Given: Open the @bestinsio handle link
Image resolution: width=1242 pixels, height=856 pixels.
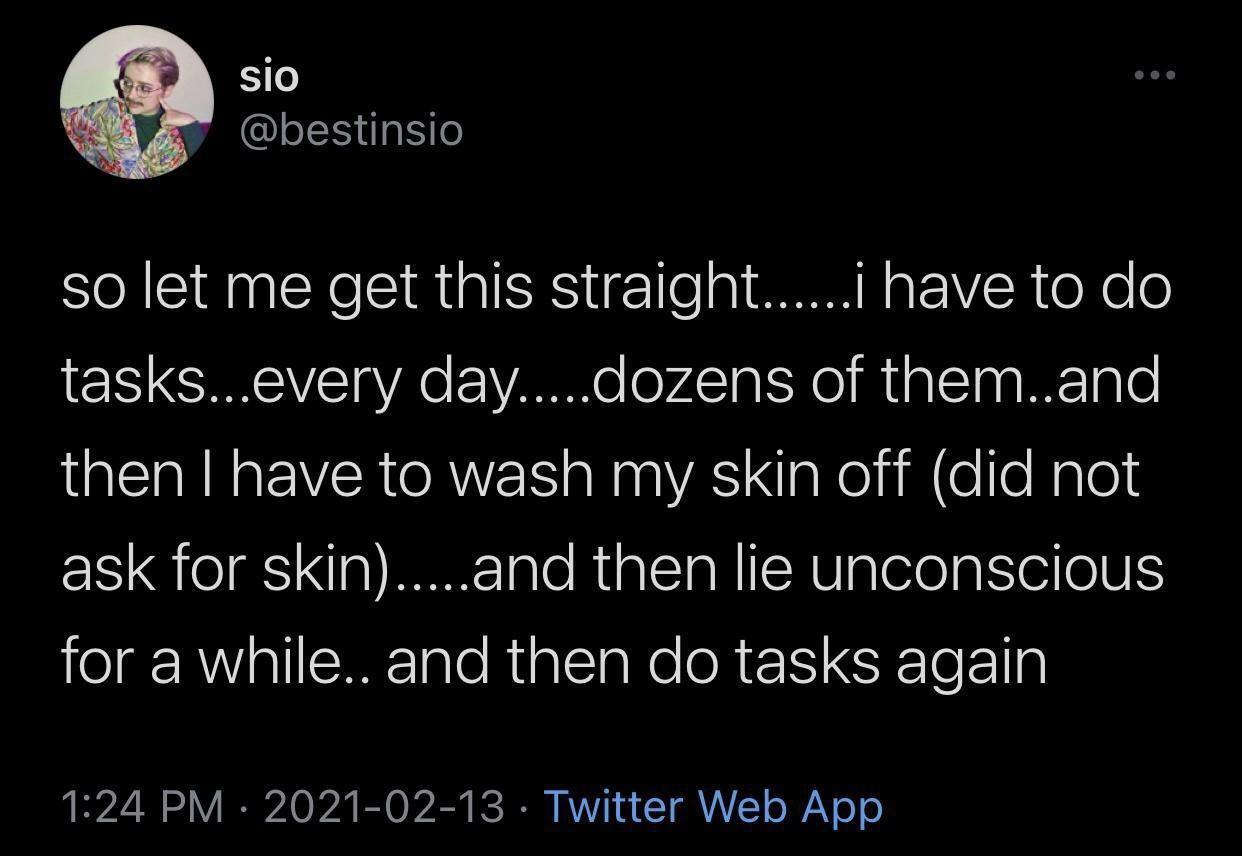Looking at the screenshot, I should click(351, 130).
